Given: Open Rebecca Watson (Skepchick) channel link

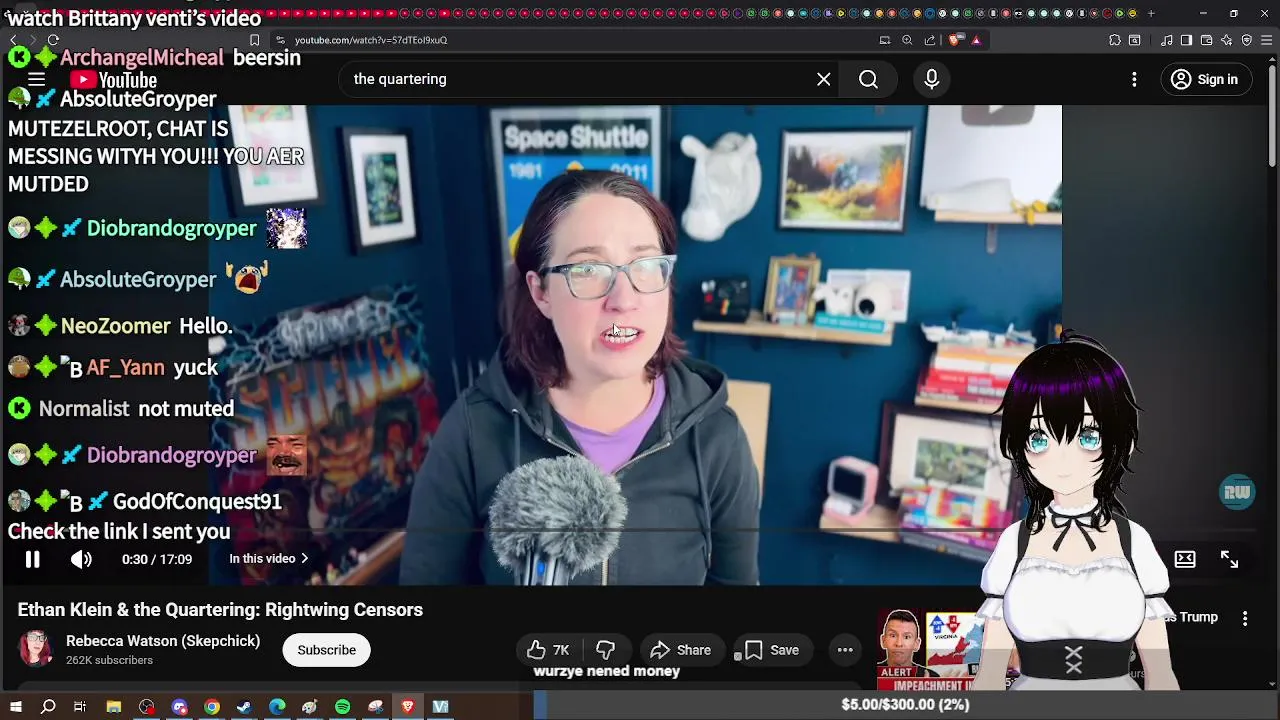Looking at the screenshot, I should pyautogui.click(x=163, y=641).
